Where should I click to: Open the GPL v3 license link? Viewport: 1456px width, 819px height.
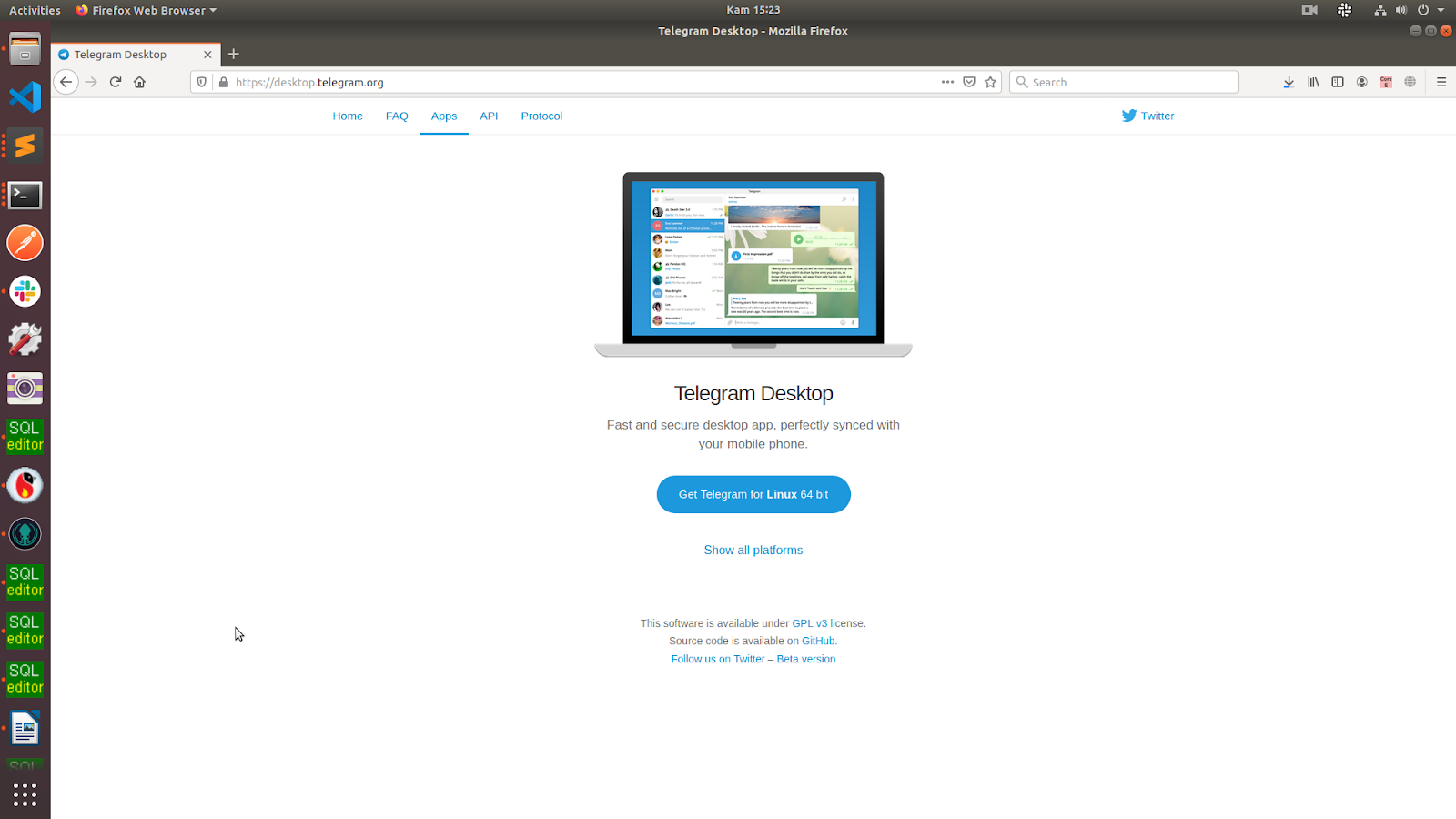point(810,623)
